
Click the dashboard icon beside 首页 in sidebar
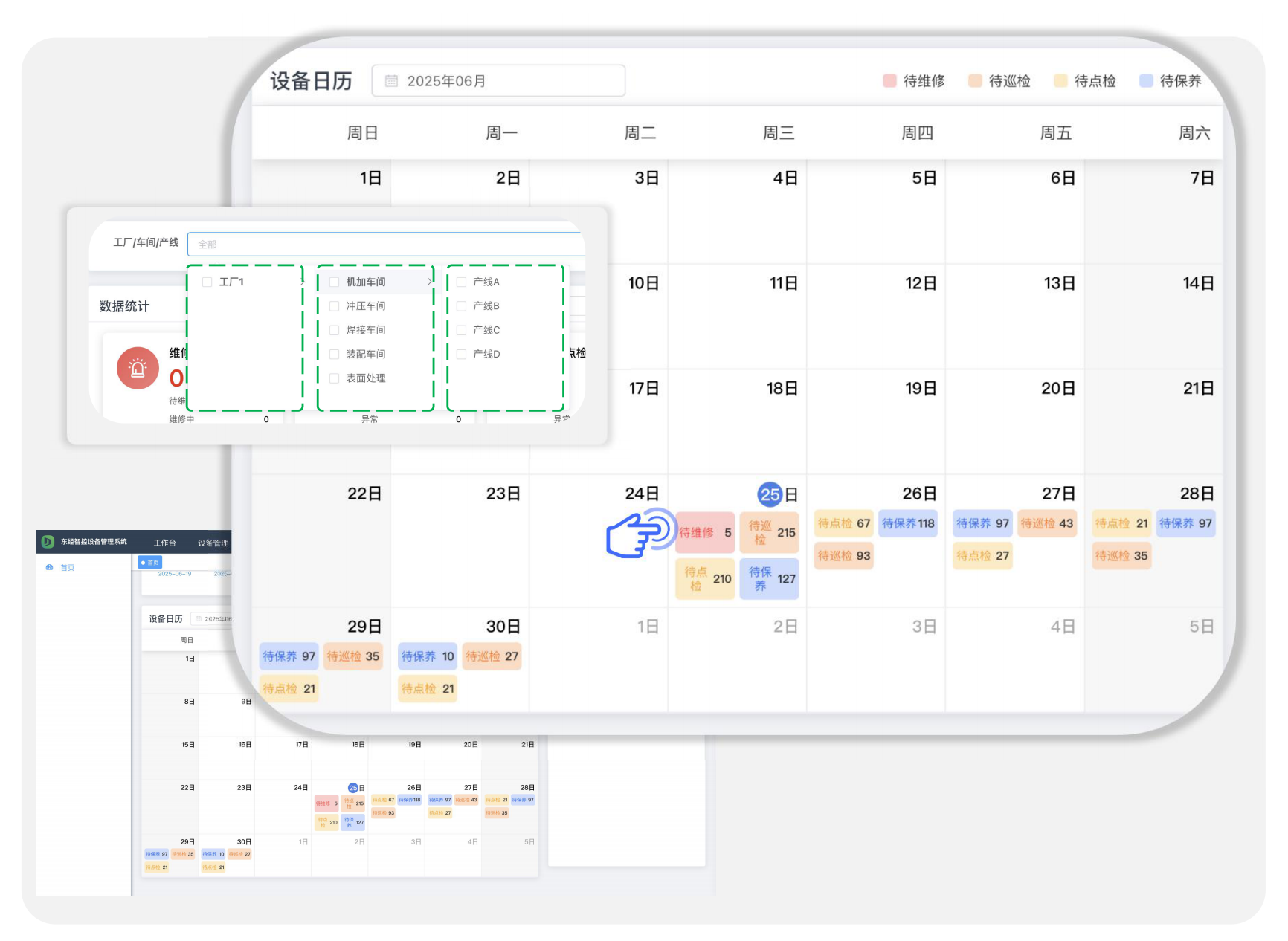50,568
